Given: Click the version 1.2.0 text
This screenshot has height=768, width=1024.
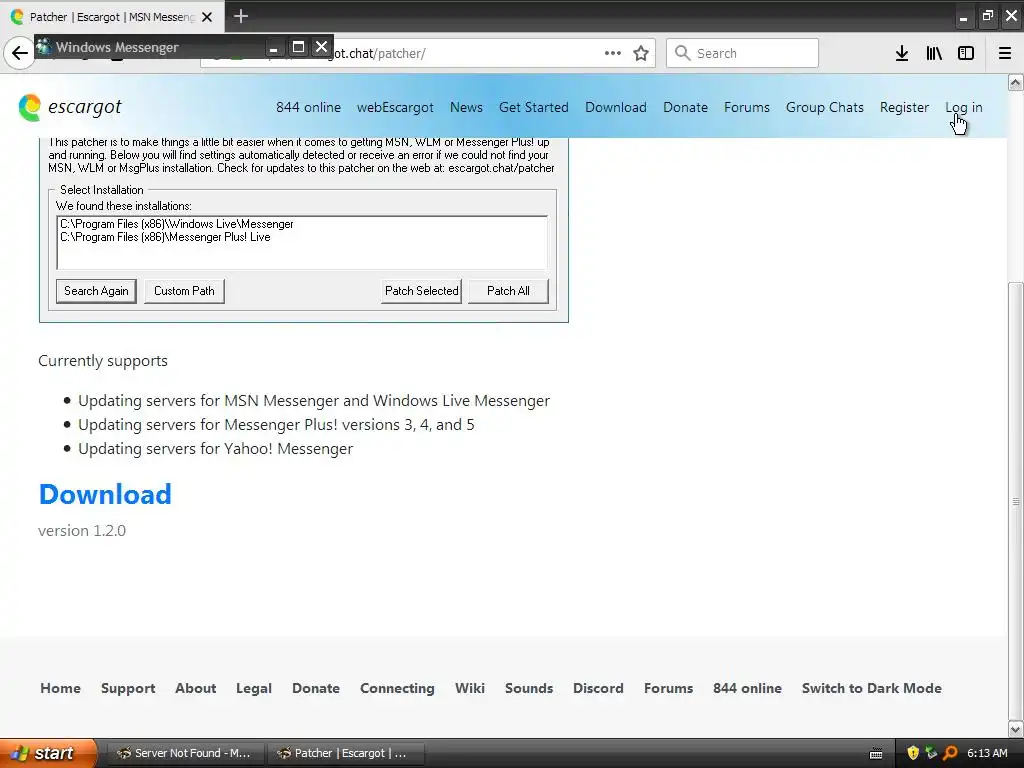Looking at the screenshot, I should click(82, 530).
